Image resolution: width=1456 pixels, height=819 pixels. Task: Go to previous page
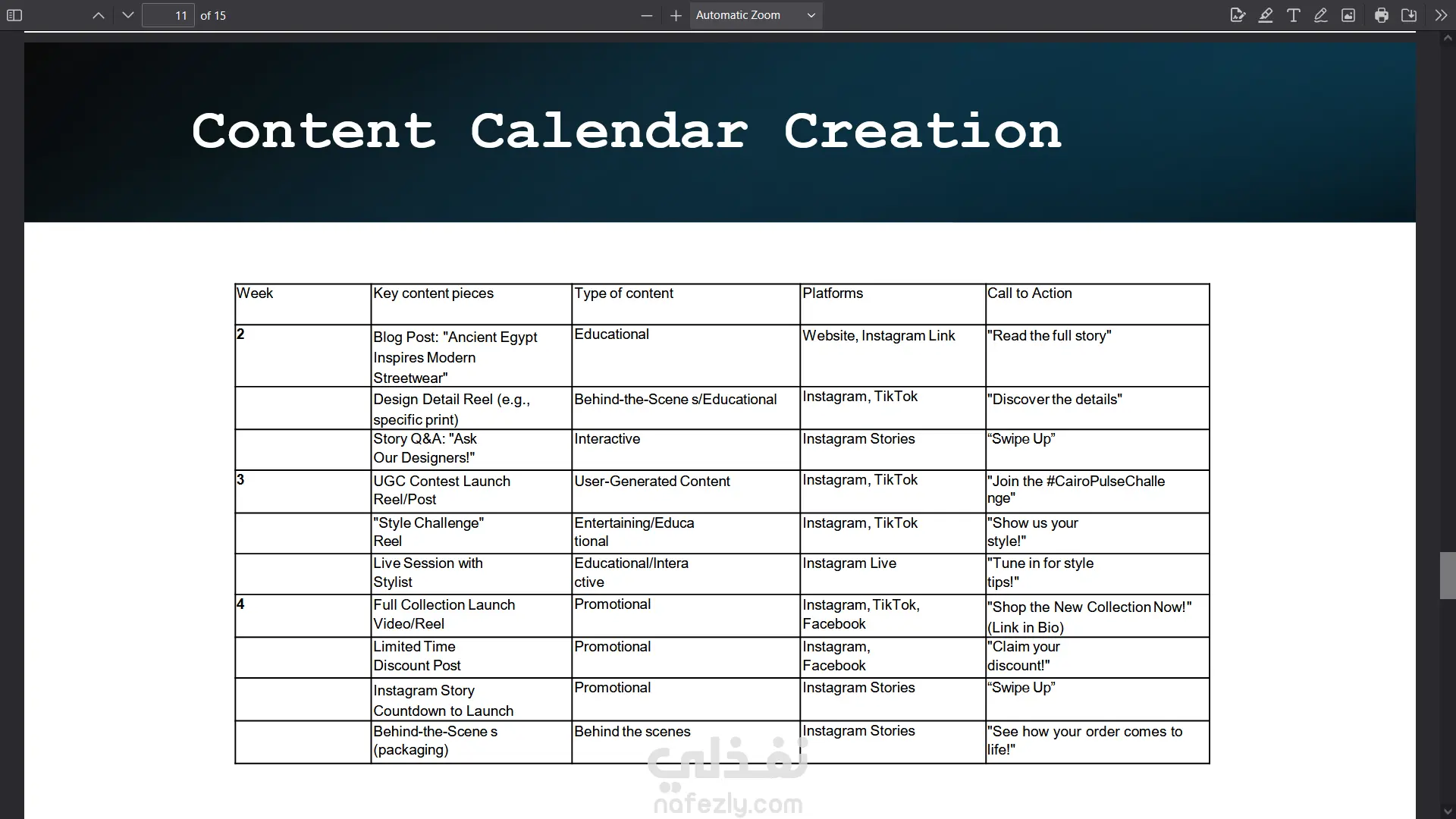click(99, 15)
